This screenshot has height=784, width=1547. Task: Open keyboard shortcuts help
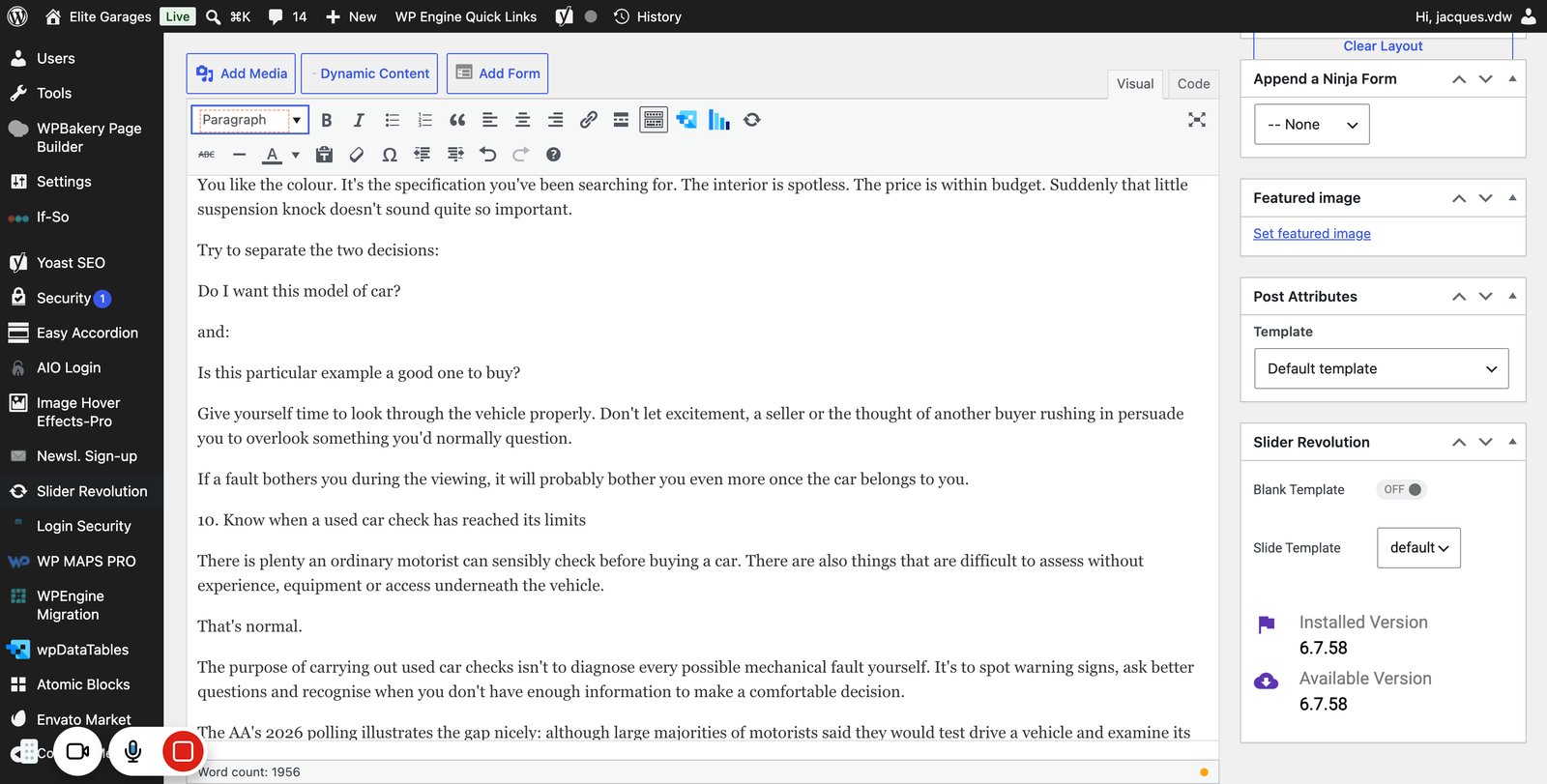tap(553, 155)
